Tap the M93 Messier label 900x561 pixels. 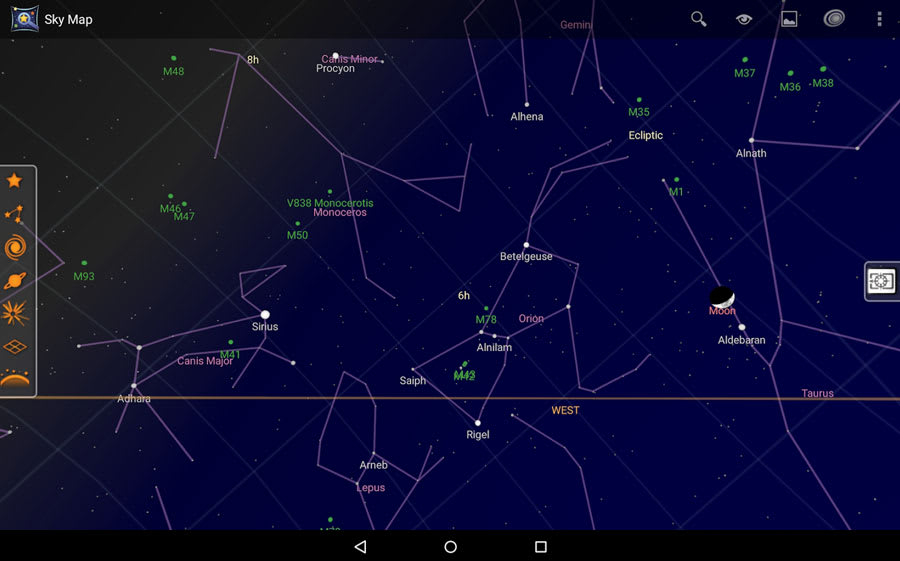(84, 276)
